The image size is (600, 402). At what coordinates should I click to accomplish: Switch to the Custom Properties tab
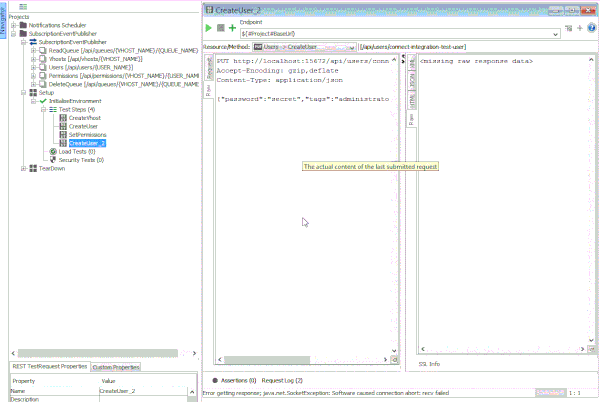[116, 367]
